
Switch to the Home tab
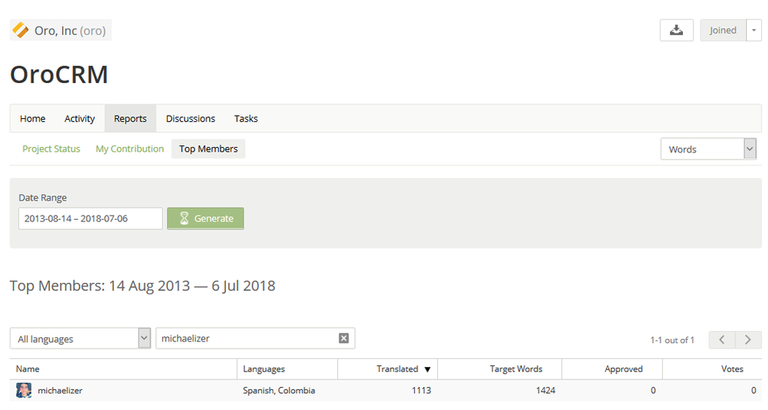(33, 118)
